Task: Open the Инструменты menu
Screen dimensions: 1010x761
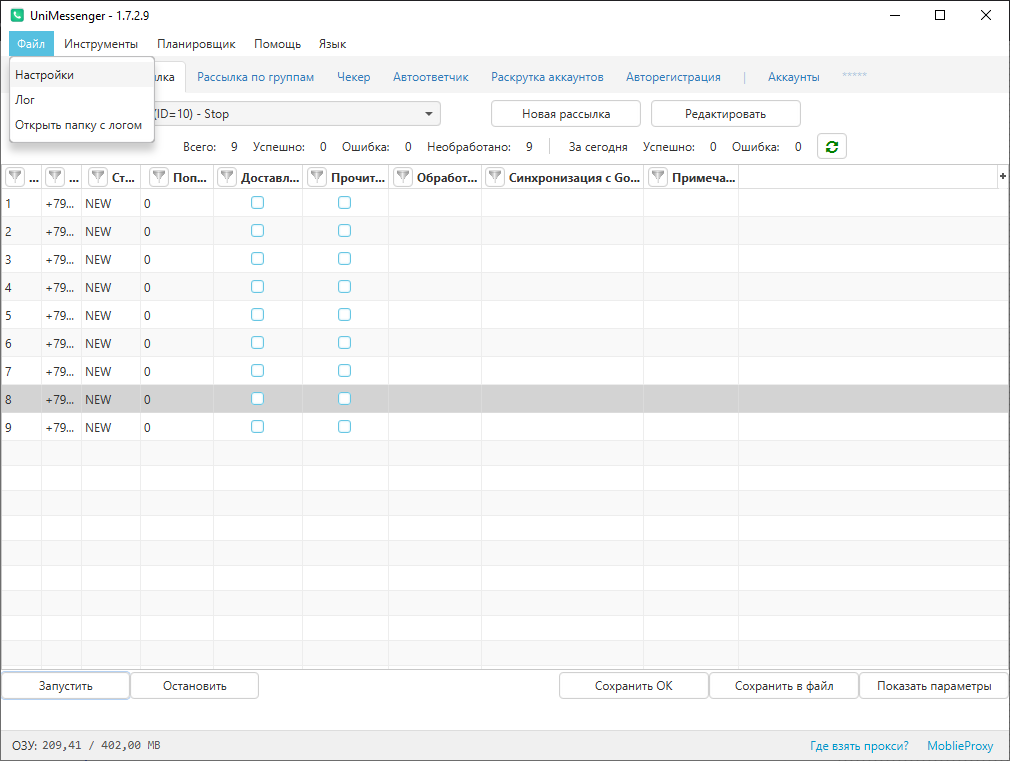Action: [101, 44]
